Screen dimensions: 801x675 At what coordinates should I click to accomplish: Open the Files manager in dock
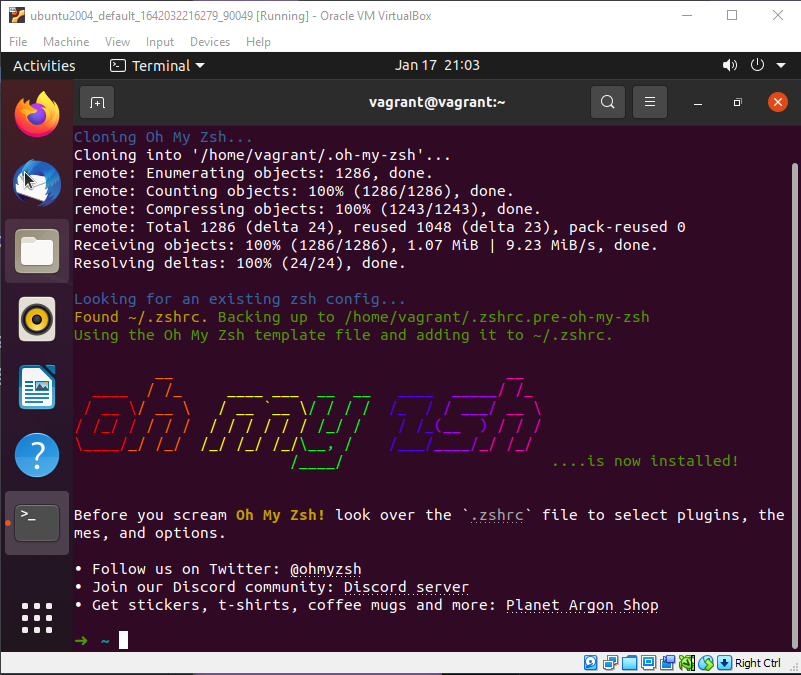coord(37,251)
